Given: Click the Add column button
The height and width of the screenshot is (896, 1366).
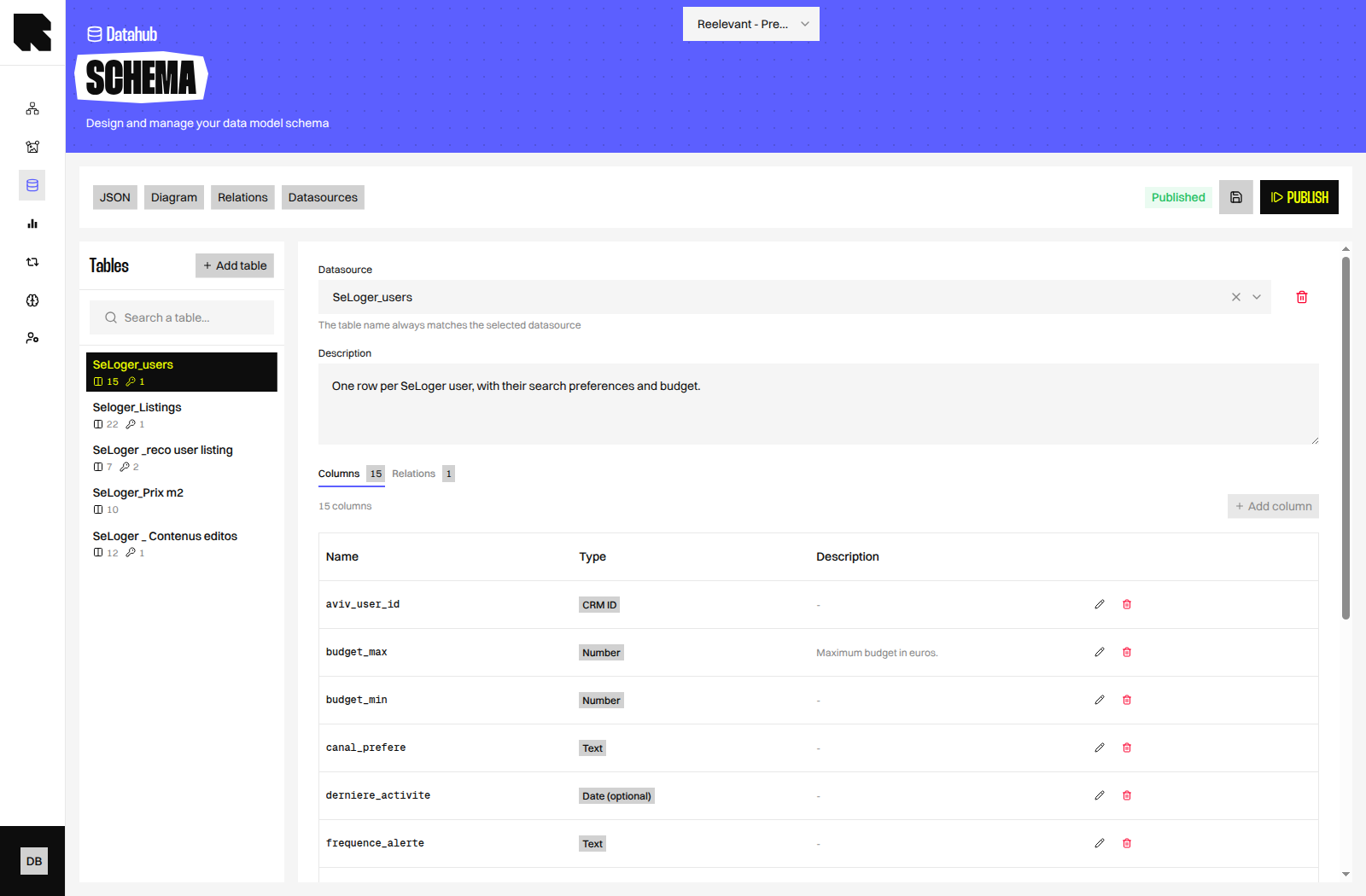Looking at the screenshot, I should (1273, 506).
